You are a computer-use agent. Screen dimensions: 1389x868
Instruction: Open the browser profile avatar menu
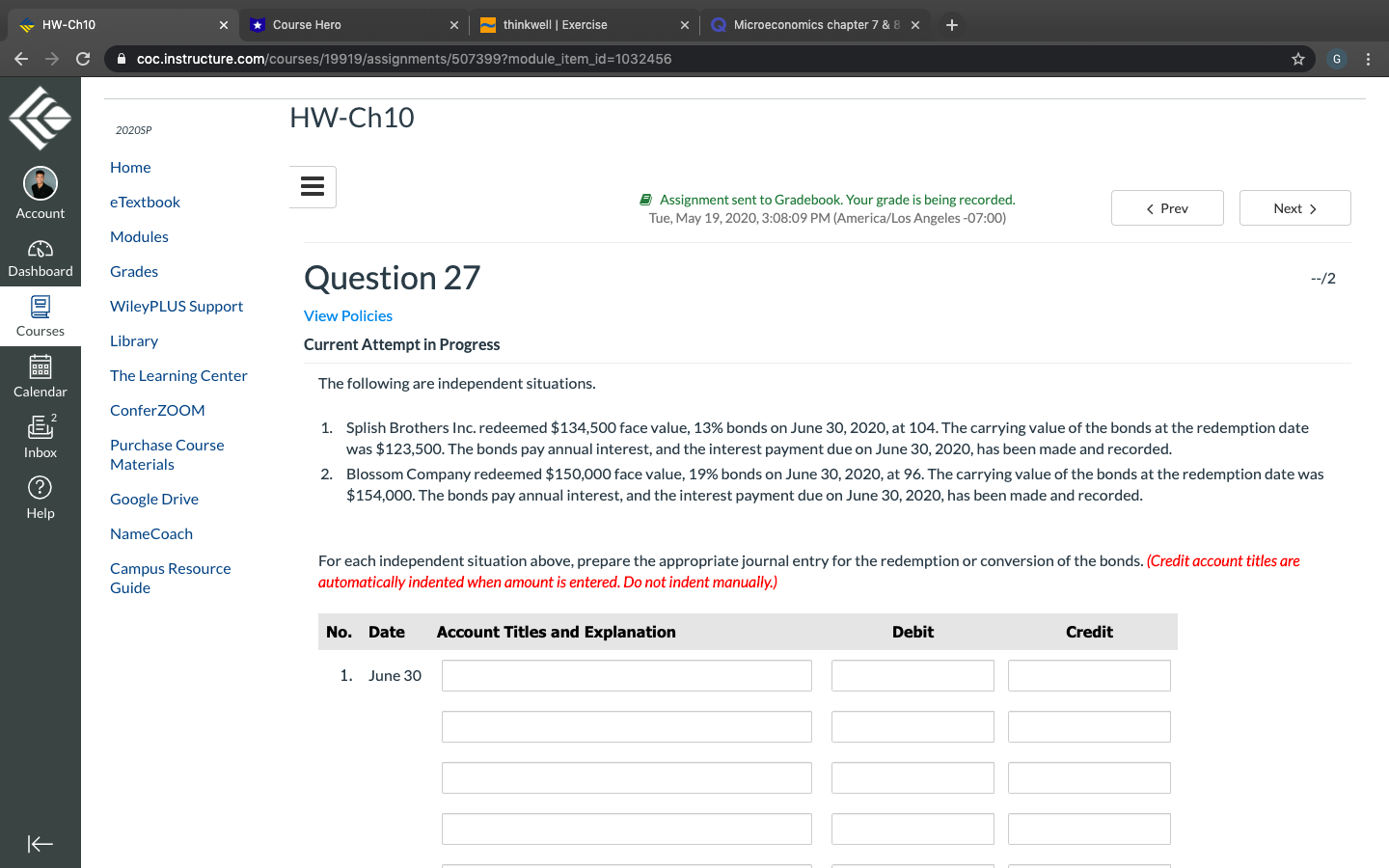click(1336, 59)
